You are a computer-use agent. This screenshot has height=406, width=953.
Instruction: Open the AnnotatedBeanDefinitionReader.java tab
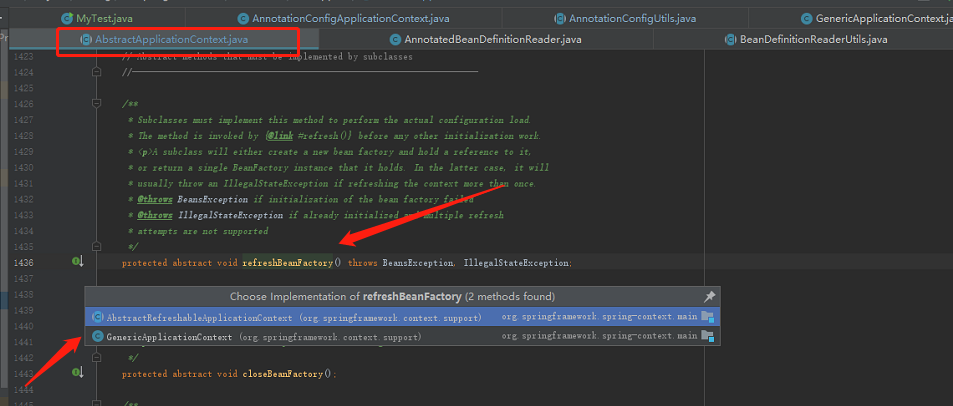(486, 40)
